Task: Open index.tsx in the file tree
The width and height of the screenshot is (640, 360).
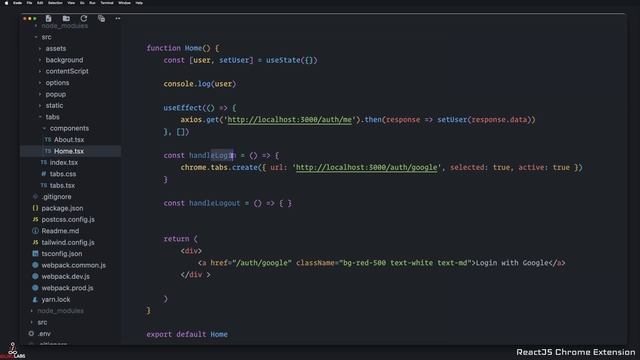Action: coord(64,162)
